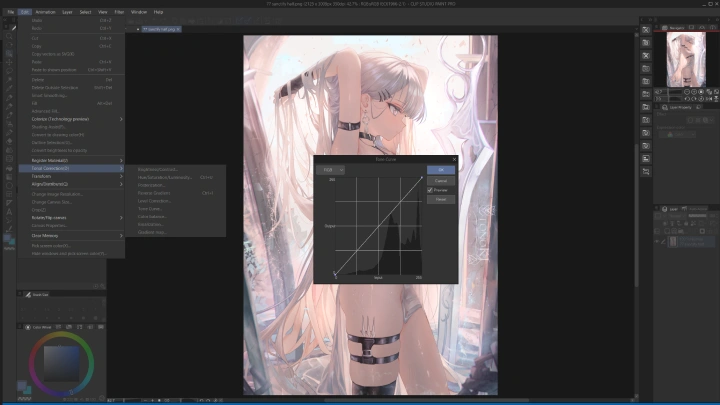Choose Color balance in the submenu

click(152, 217)
